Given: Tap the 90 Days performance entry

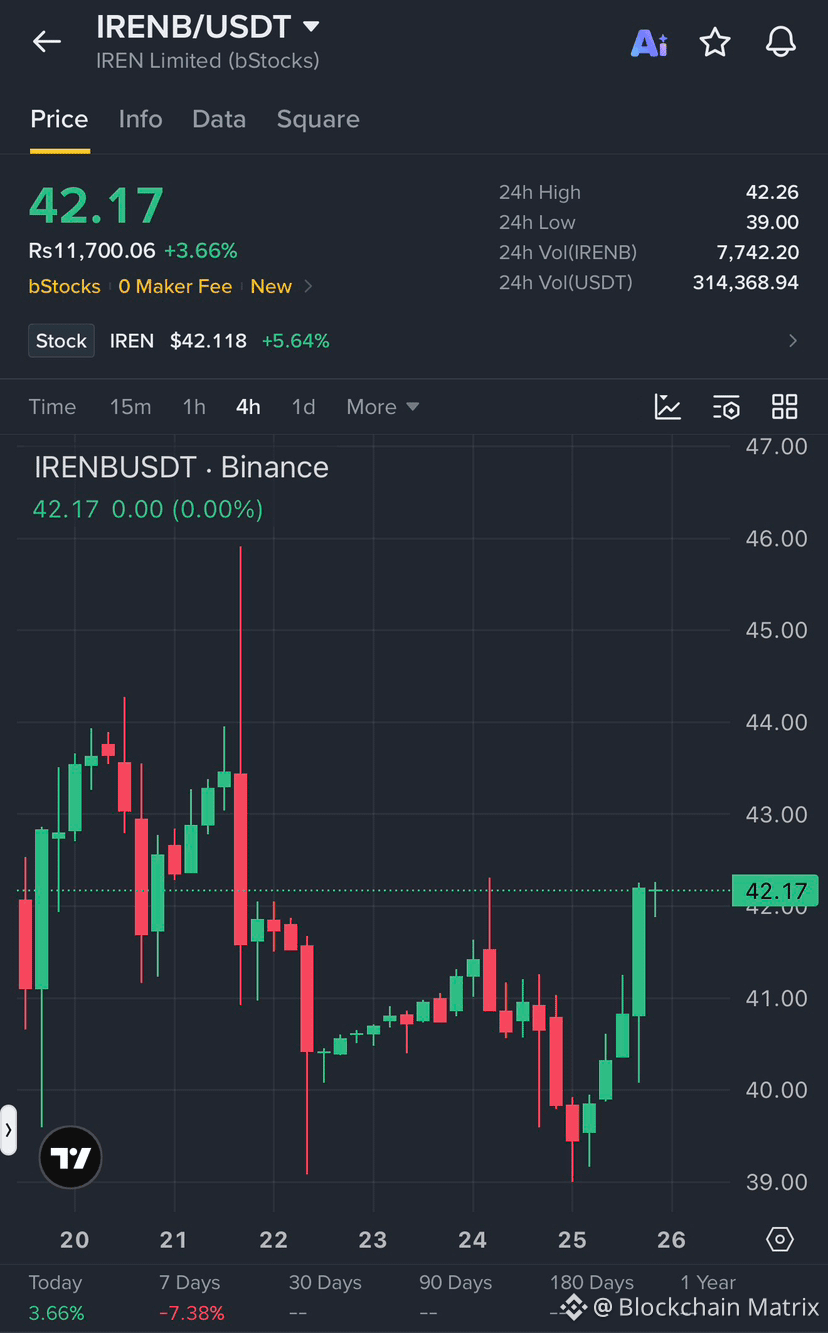Looking at the screenshot, I should click(455, 1297).
